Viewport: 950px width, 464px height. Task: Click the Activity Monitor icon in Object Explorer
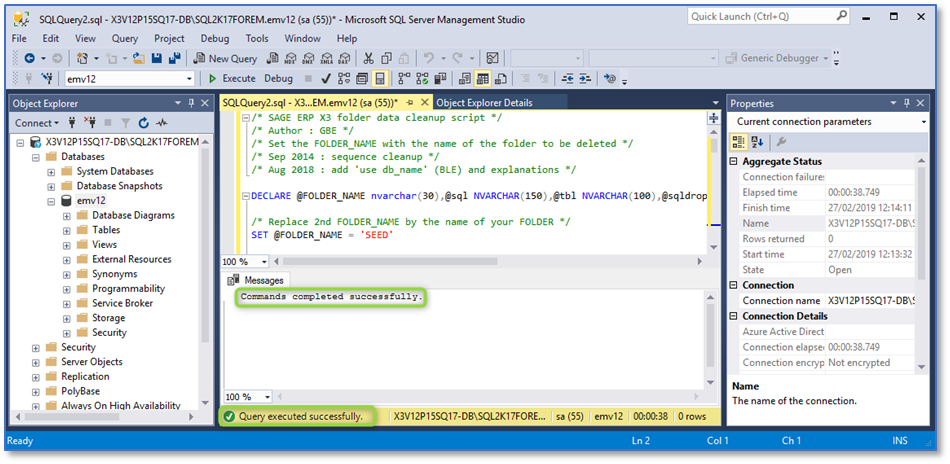pyautogui.click(x=161, y=123)
